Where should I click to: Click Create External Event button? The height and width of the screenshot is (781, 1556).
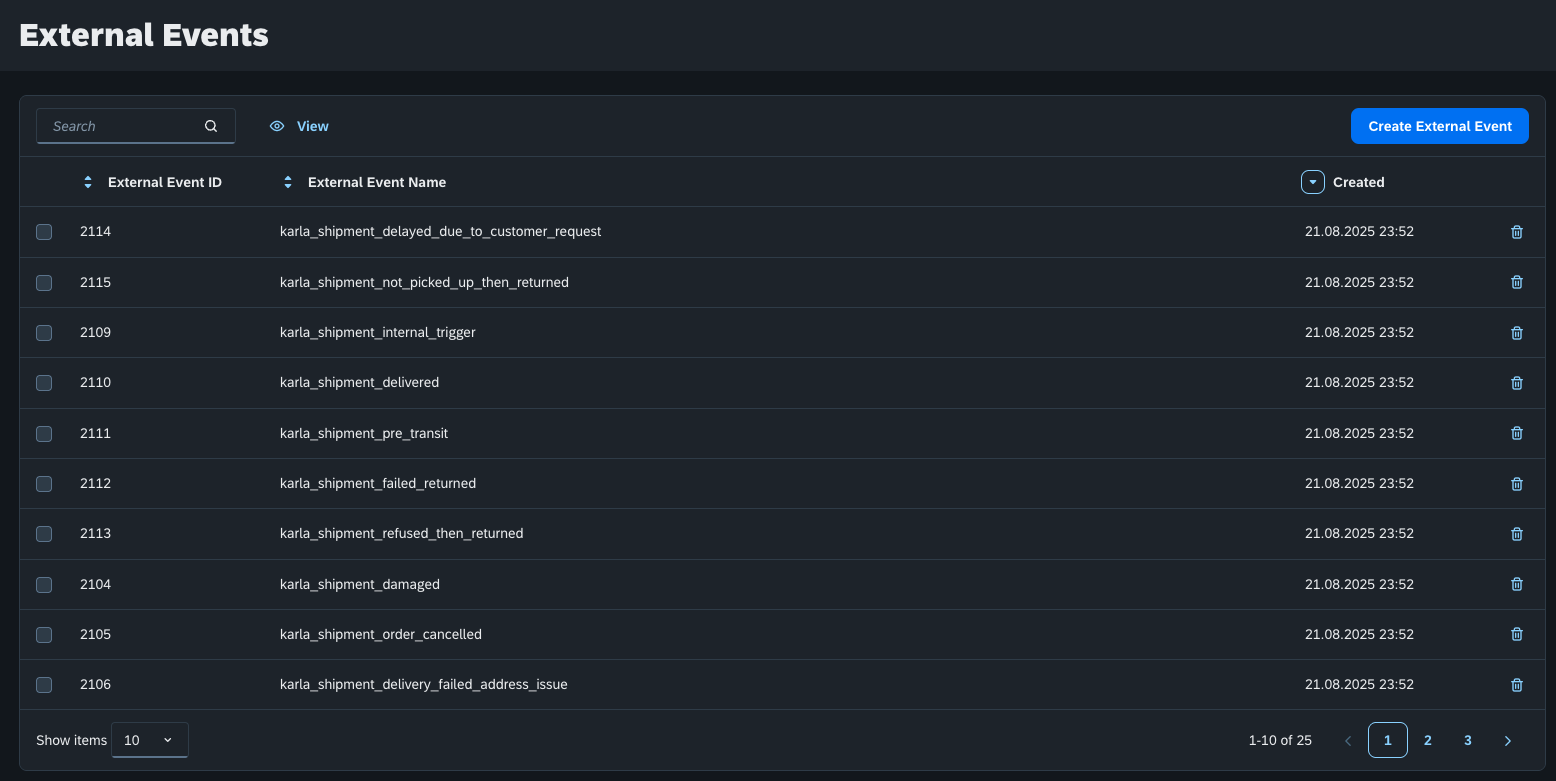tap(1439, 126)
